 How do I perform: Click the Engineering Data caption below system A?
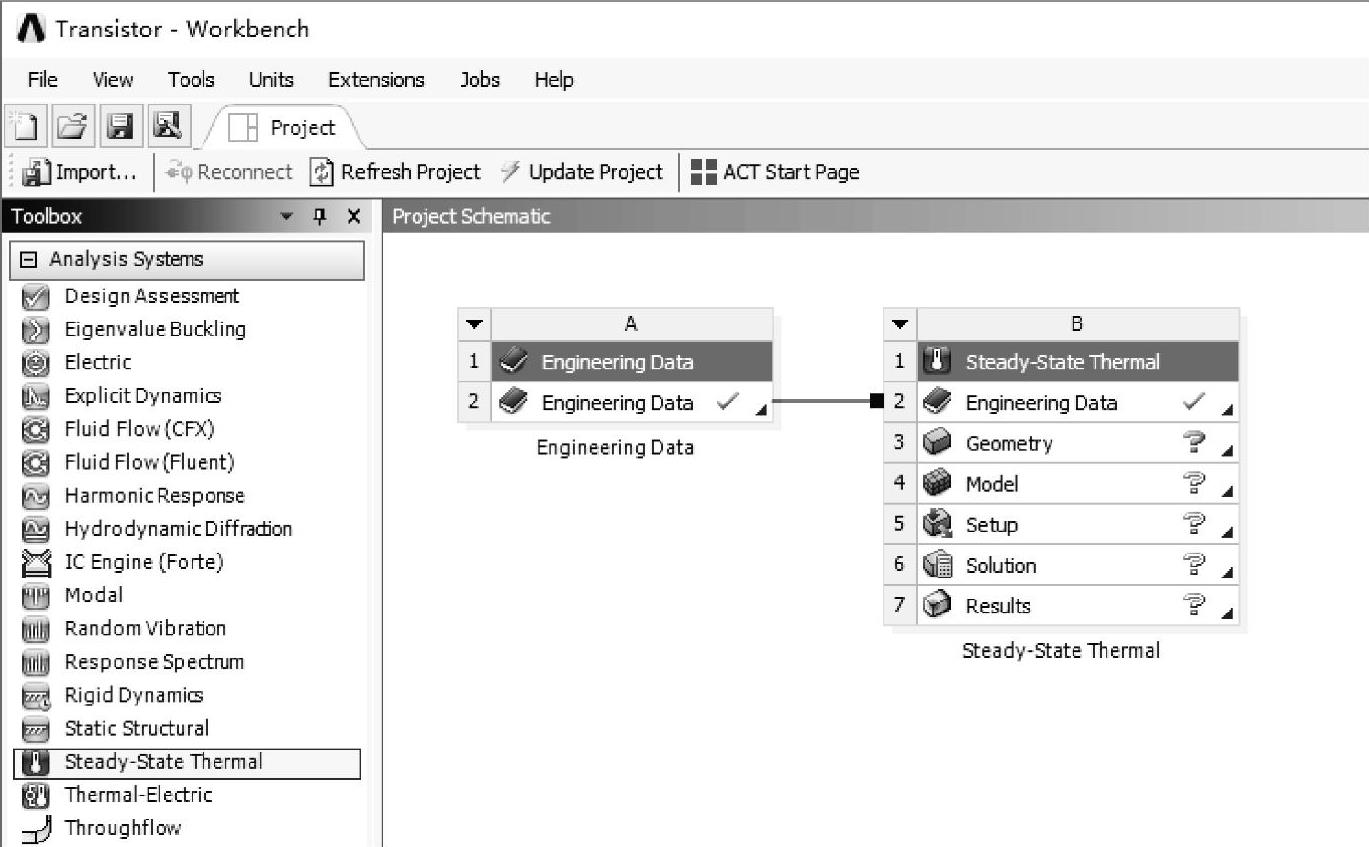[615, 448]
